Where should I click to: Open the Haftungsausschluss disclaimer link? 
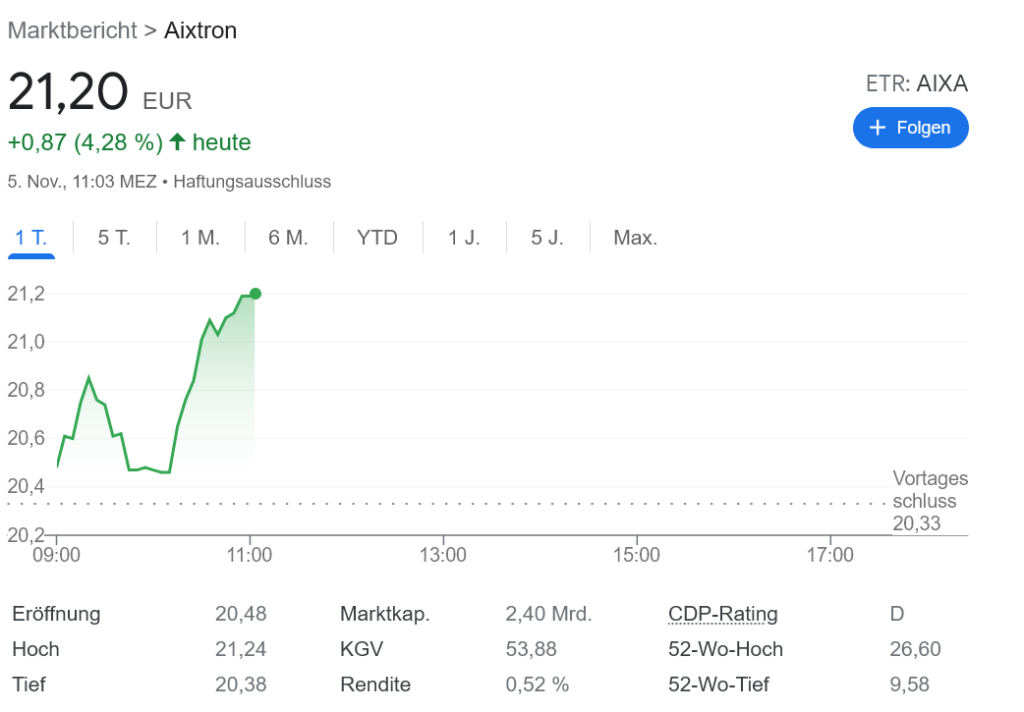point(252,182)
